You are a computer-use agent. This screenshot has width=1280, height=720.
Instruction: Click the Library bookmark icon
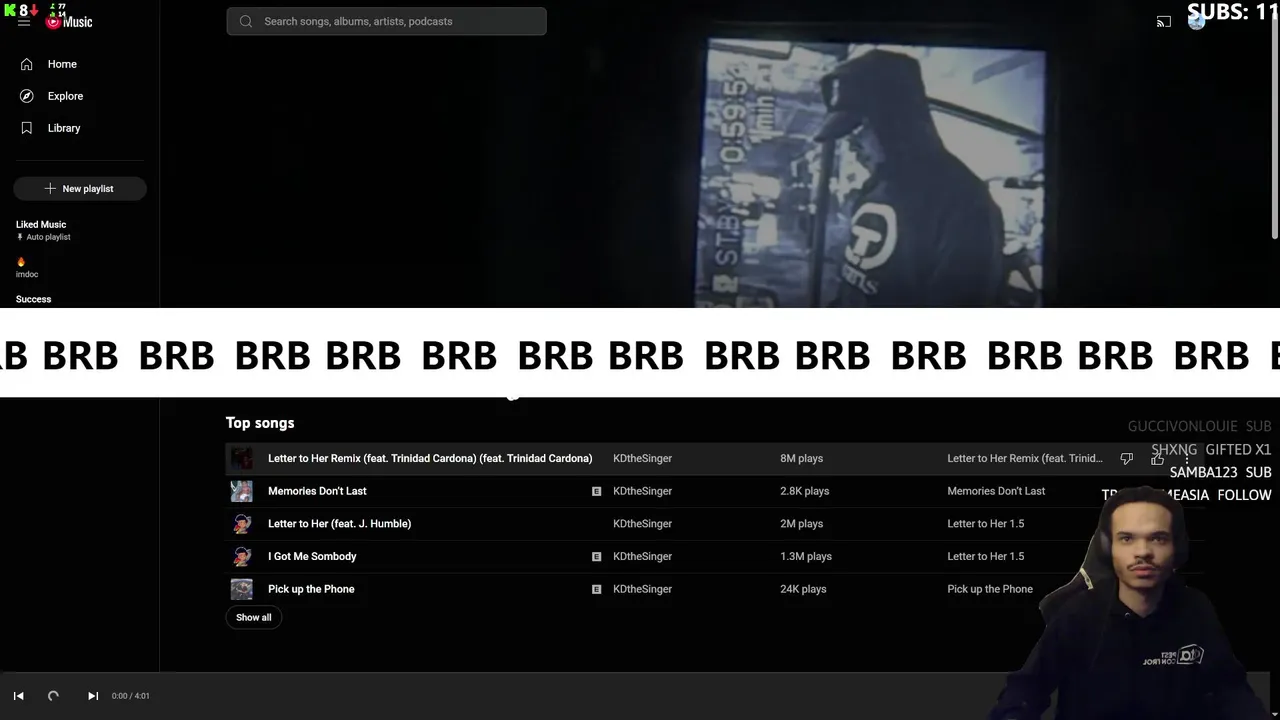27,128
